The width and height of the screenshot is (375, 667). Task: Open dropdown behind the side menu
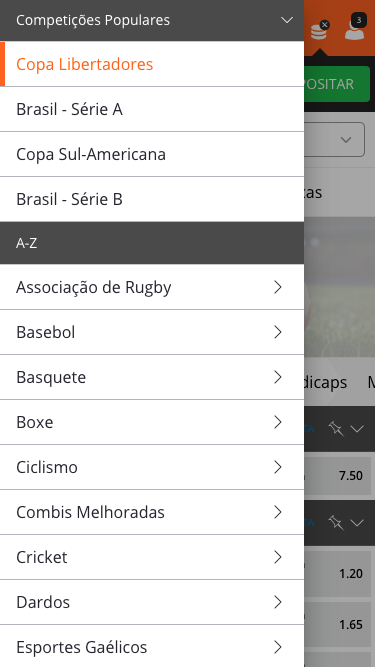click(334, 140)
